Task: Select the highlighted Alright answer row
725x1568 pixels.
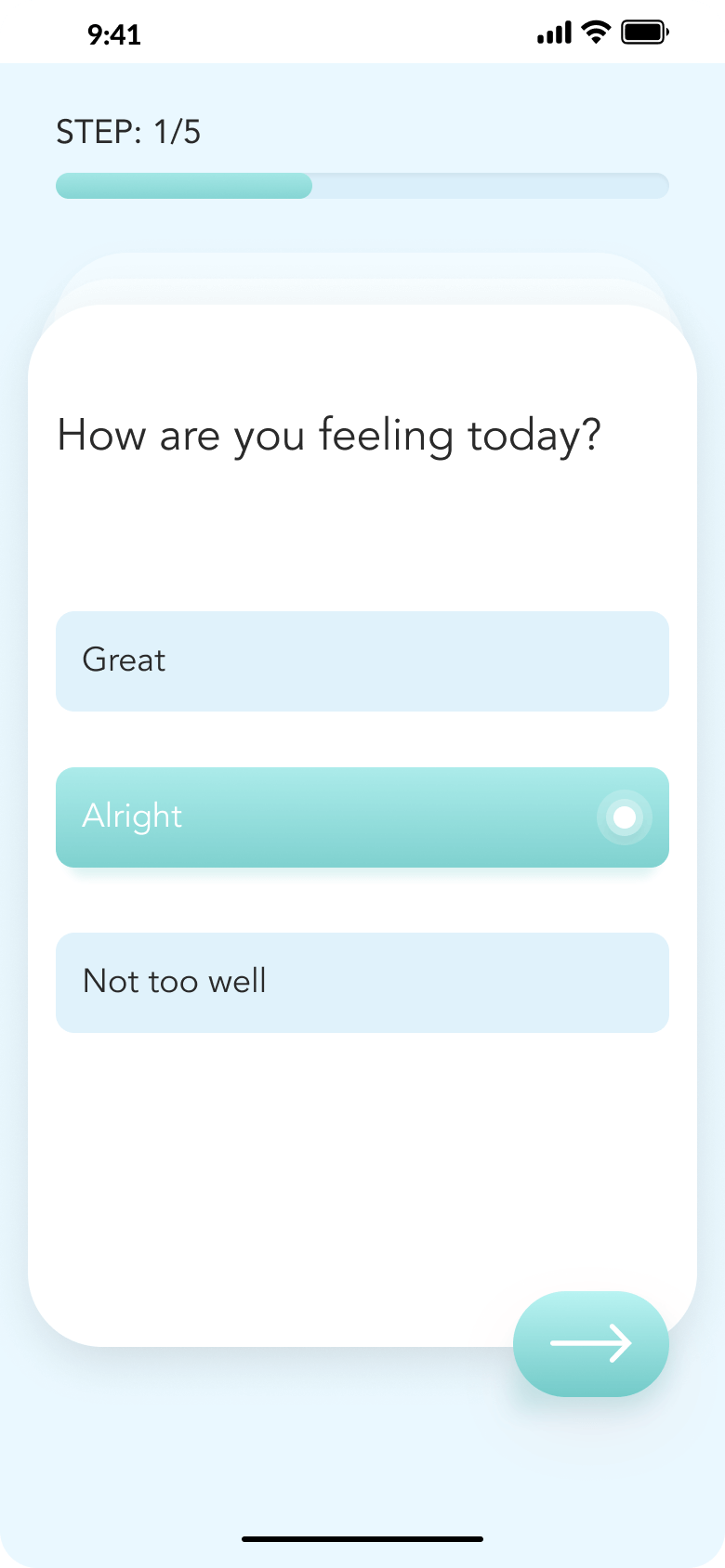Action: [362, 817]
